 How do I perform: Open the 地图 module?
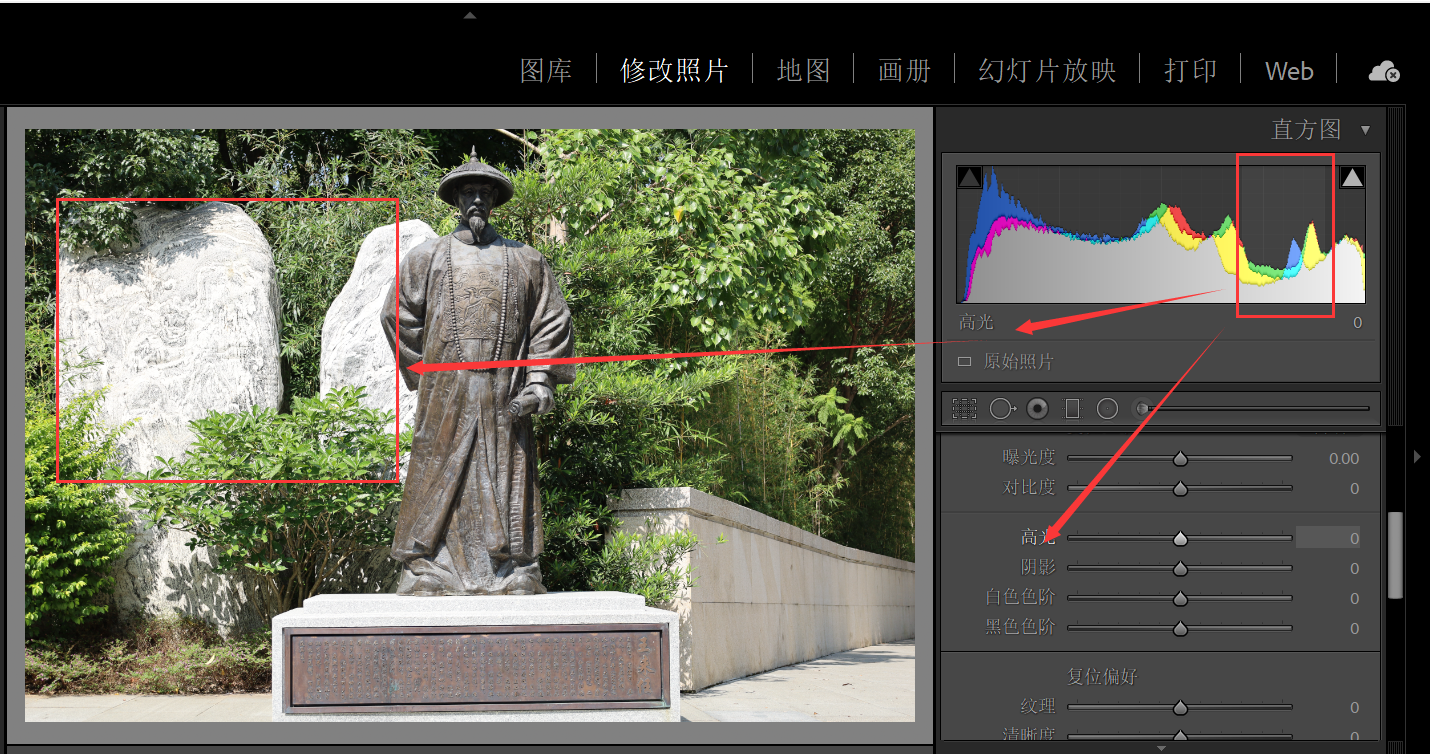pos(804,71)
